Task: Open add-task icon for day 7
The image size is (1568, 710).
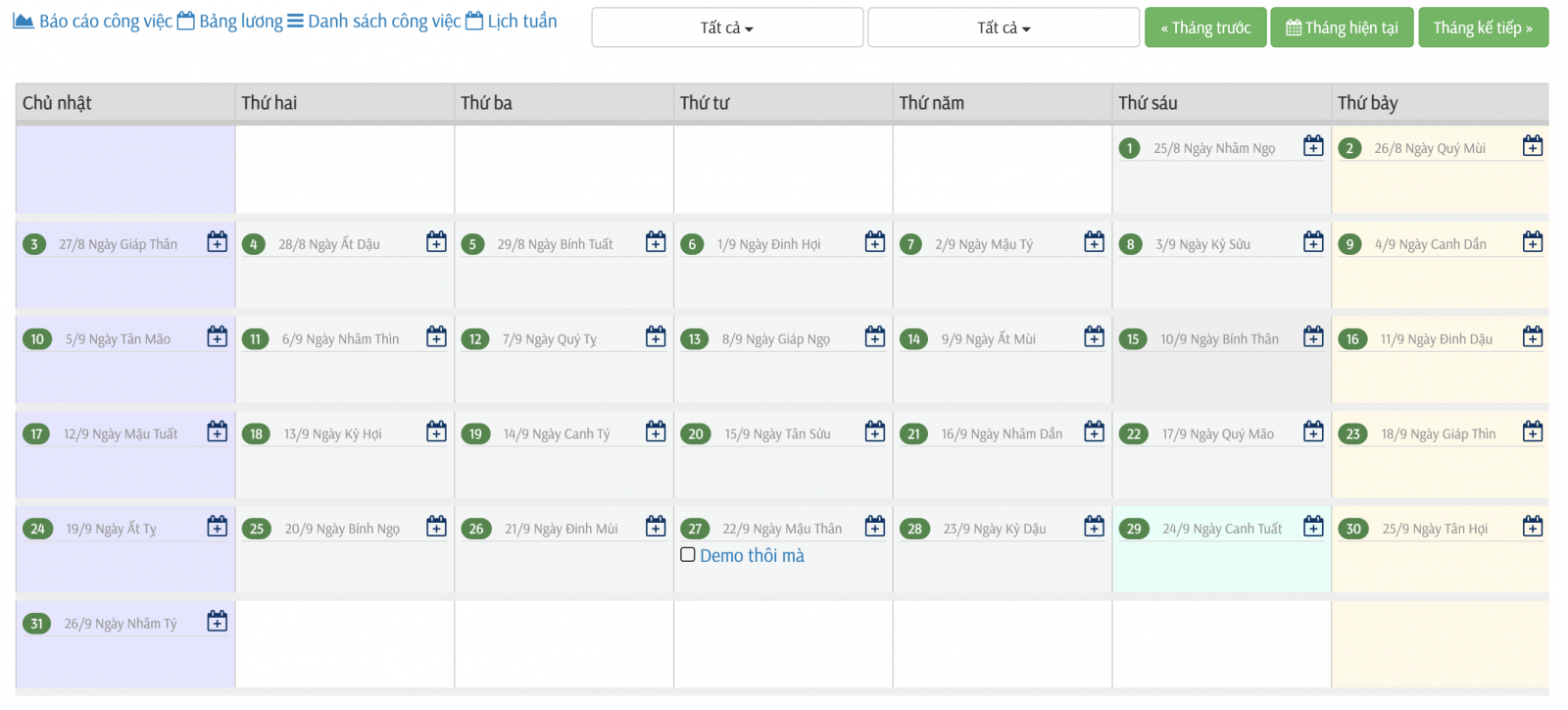Action: (x=1095, y=241)
